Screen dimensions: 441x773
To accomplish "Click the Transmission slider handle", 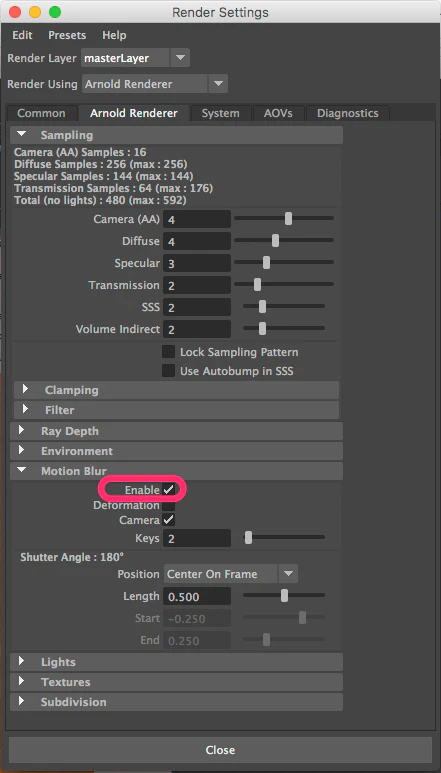I will 257,284.
